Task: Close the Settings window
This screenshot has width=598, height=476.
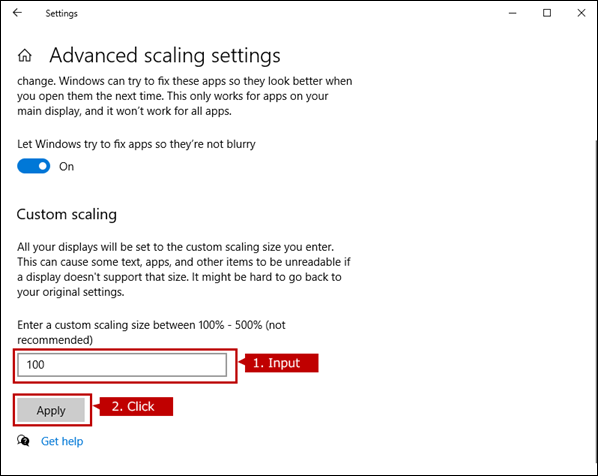Action: (581, 13)
